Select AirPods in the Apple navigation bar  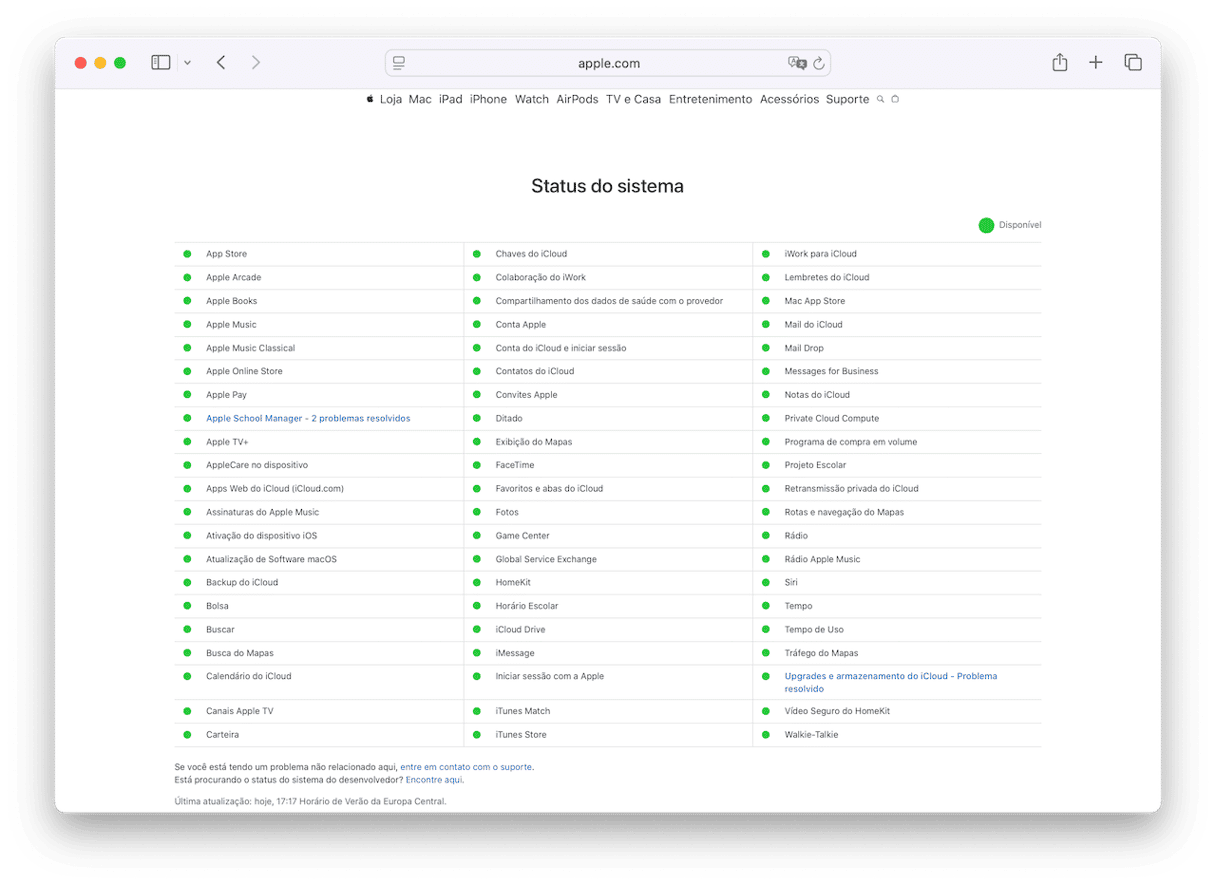pos(577,99)
